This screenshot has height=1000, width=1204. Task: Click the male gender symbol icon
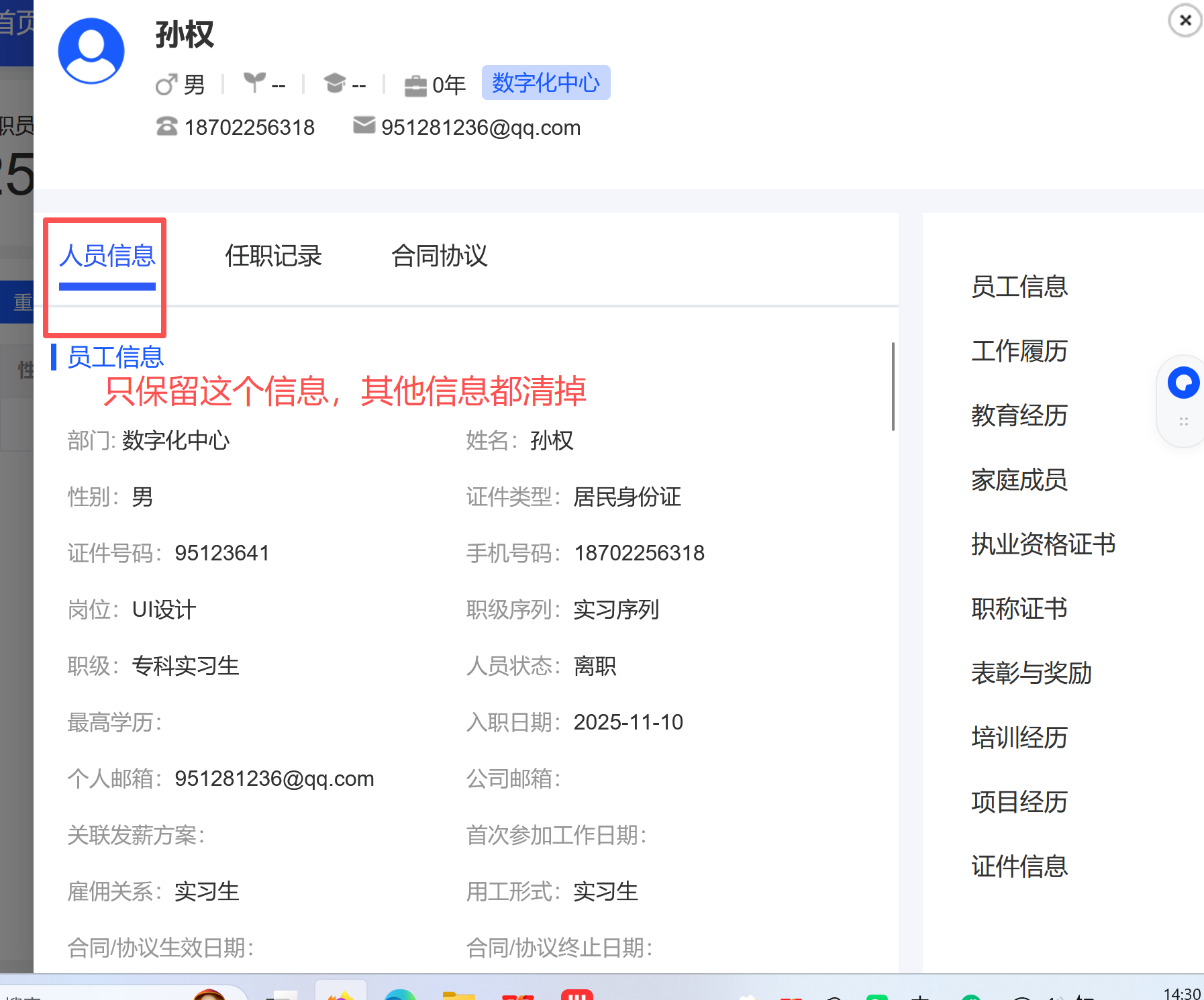click(x=166, y=85)
